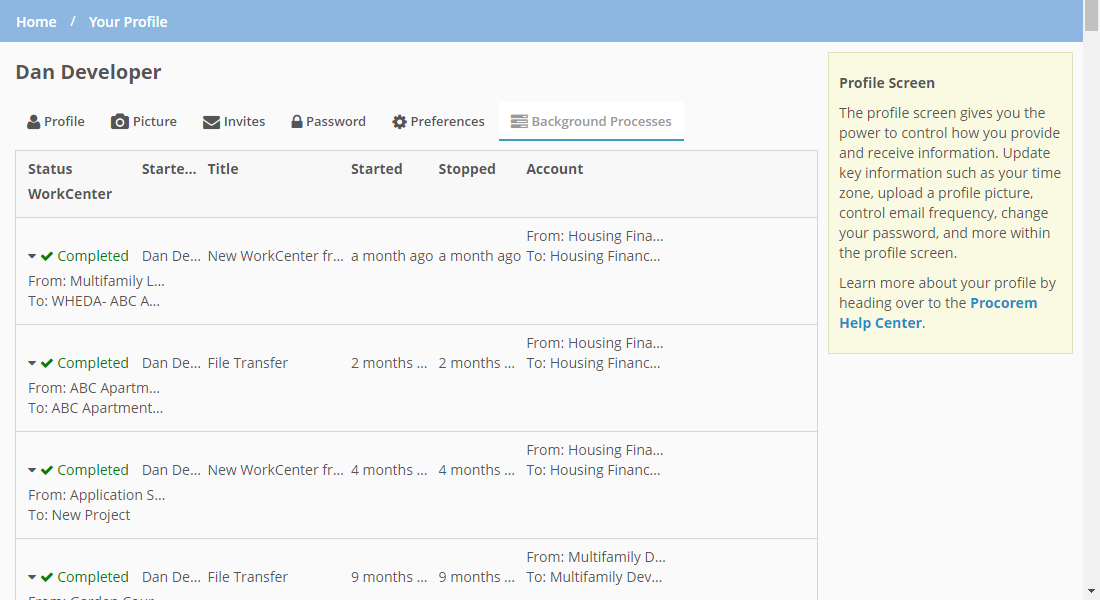This screenshot has width=1100, height=600.
Task: Click the To: ABC Apartment... workcenter text
Action: pyautogui.click(x=95, y=408)
